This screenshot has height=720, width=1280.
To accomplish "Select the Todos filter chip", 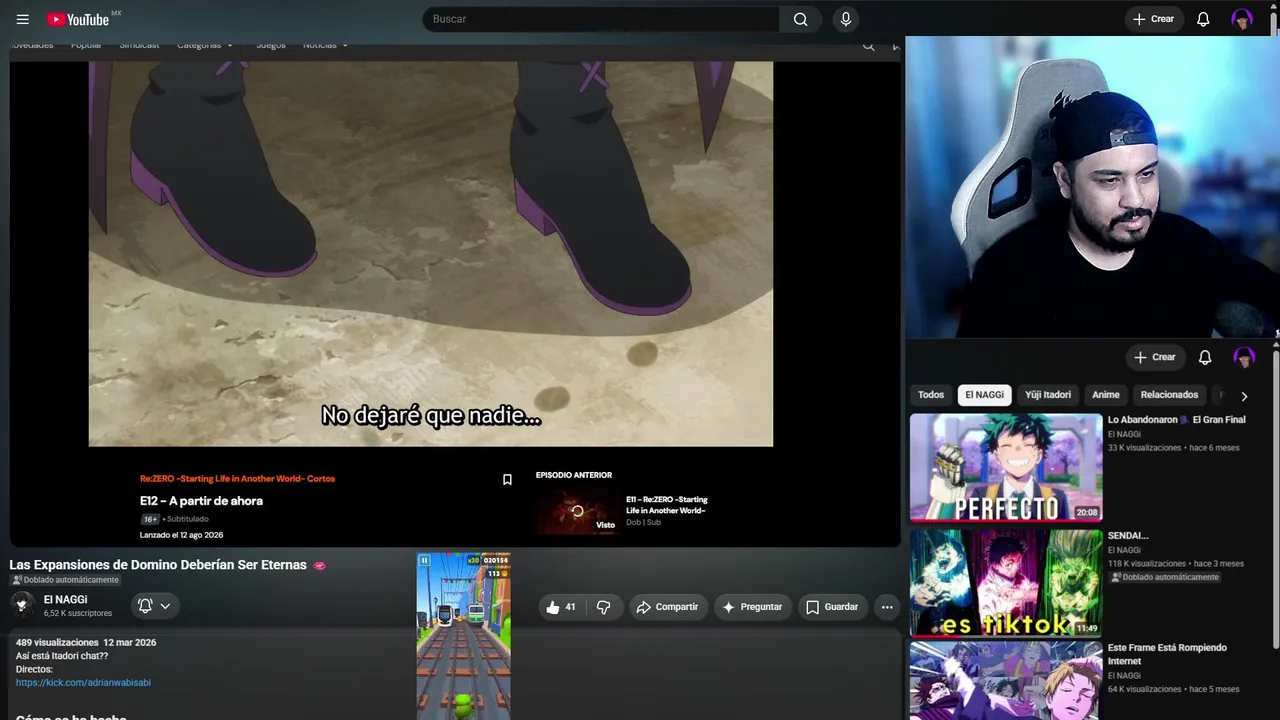I will point(931,395).
